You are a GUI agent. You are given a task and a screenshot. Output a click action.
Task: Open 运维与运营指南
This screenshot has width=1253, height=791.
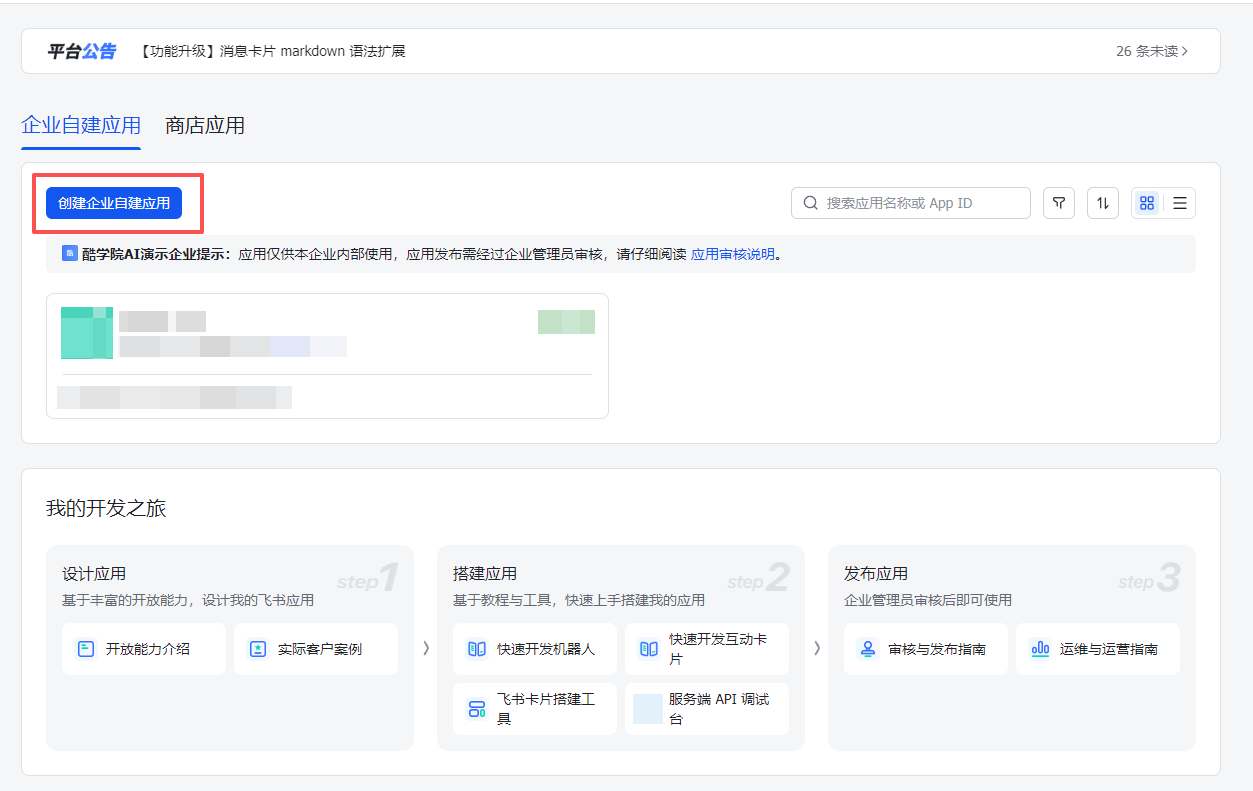pos(1097,649)
